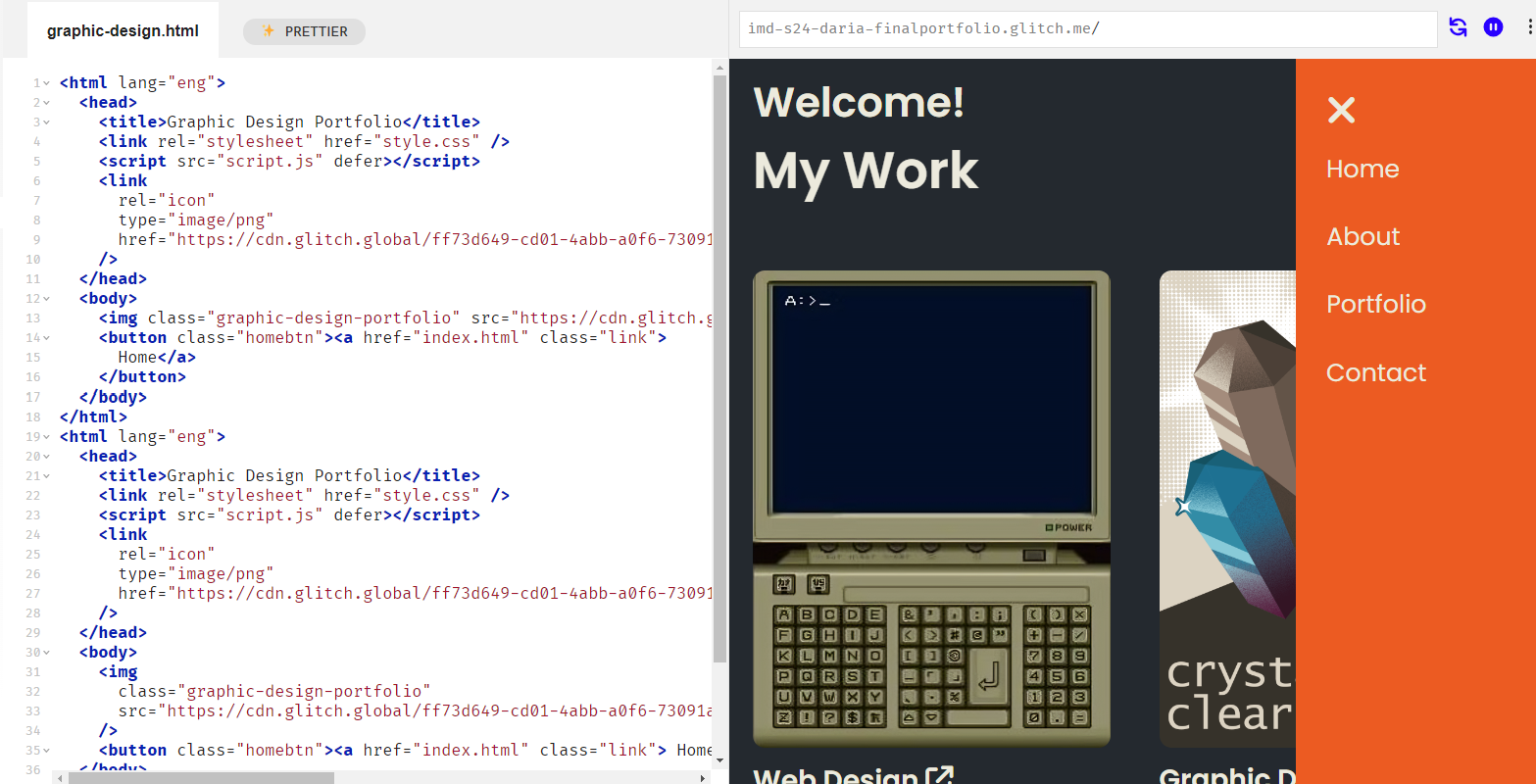Screen dimensions: 1536x784
Task: Click the "My Work" heading in preview
Action: point(866,171)
